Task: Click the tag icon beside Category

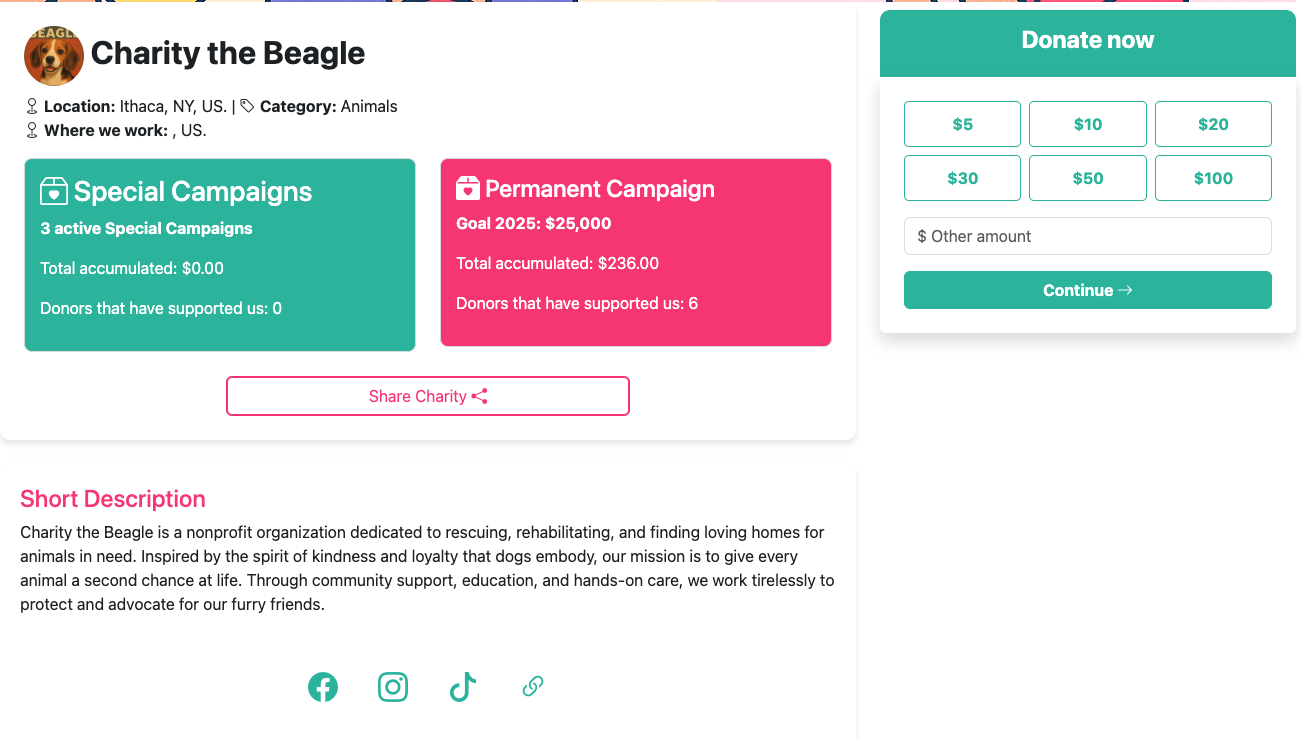Action: click(247, 106)
